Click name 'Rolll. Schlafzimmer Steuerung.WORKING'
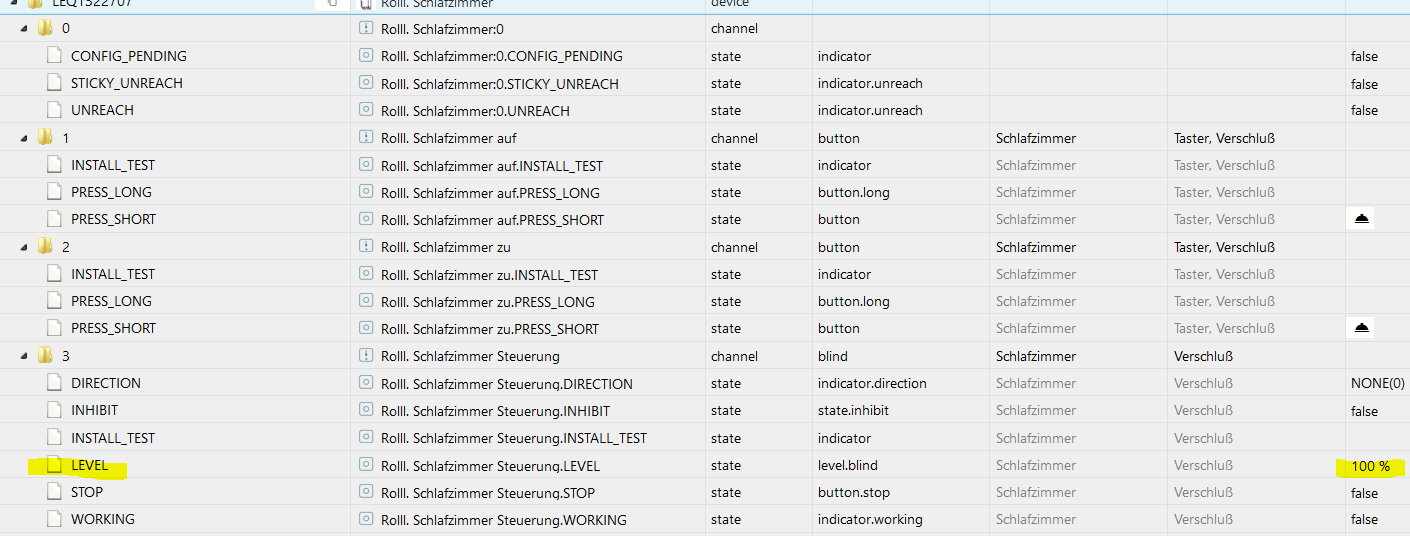1410x536 pixels. tap(503, 519)
